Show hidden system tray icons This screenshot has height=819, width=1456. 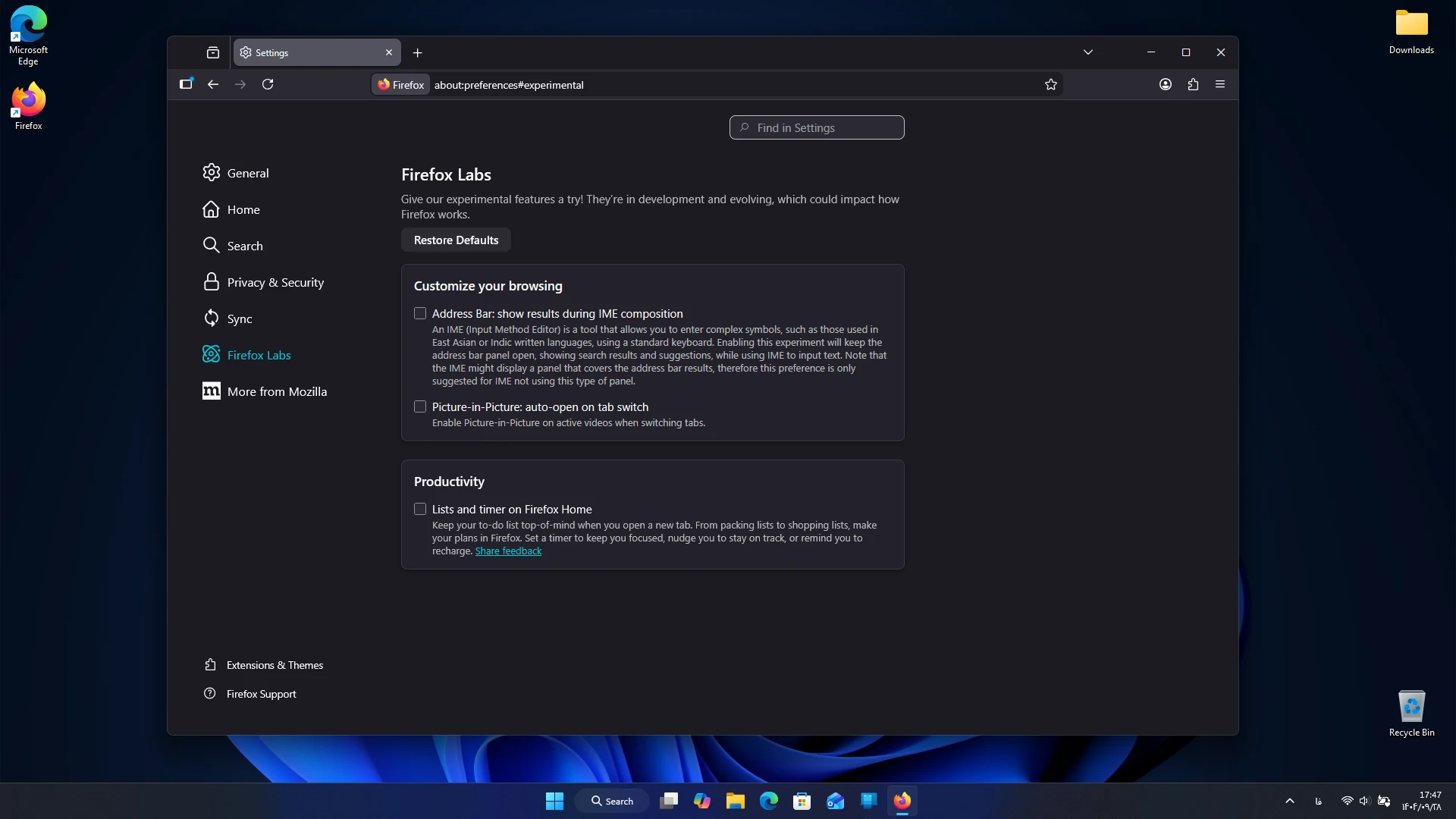1289,801
